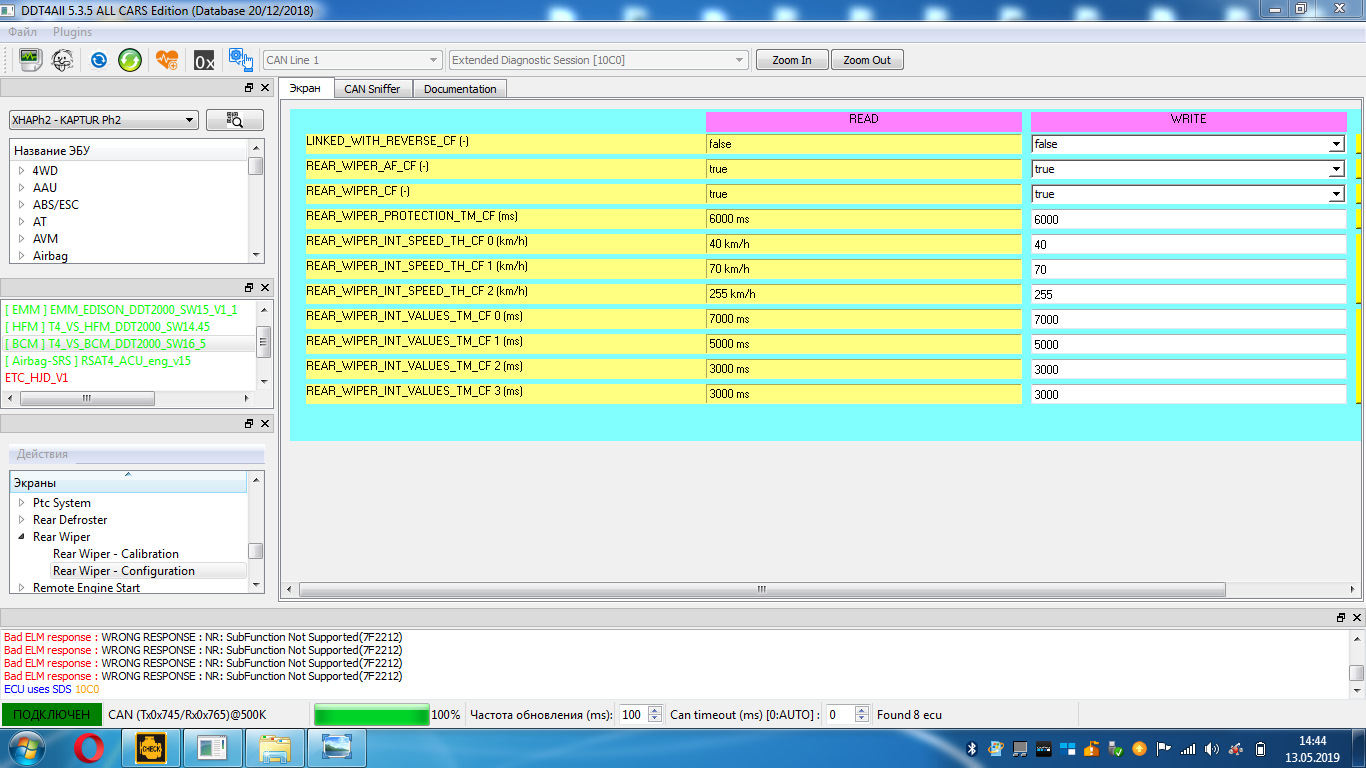The height and width of the screenshot is (768, 1366).
Task: Click the gear with pointing hand icon
Action: [x=240, y=60]
